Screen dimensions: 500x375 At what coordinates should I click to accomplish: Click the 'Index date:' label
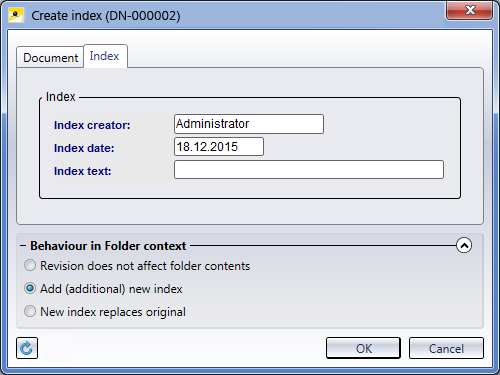pos(84,148)
